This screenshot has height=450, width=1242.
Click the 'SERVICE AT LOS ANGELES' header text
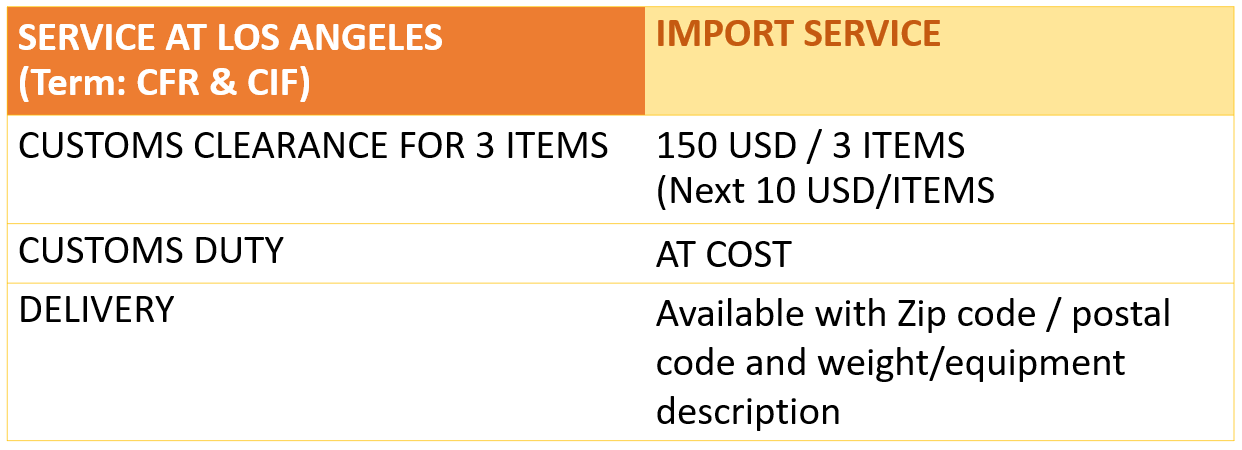(x=231, y=38)
